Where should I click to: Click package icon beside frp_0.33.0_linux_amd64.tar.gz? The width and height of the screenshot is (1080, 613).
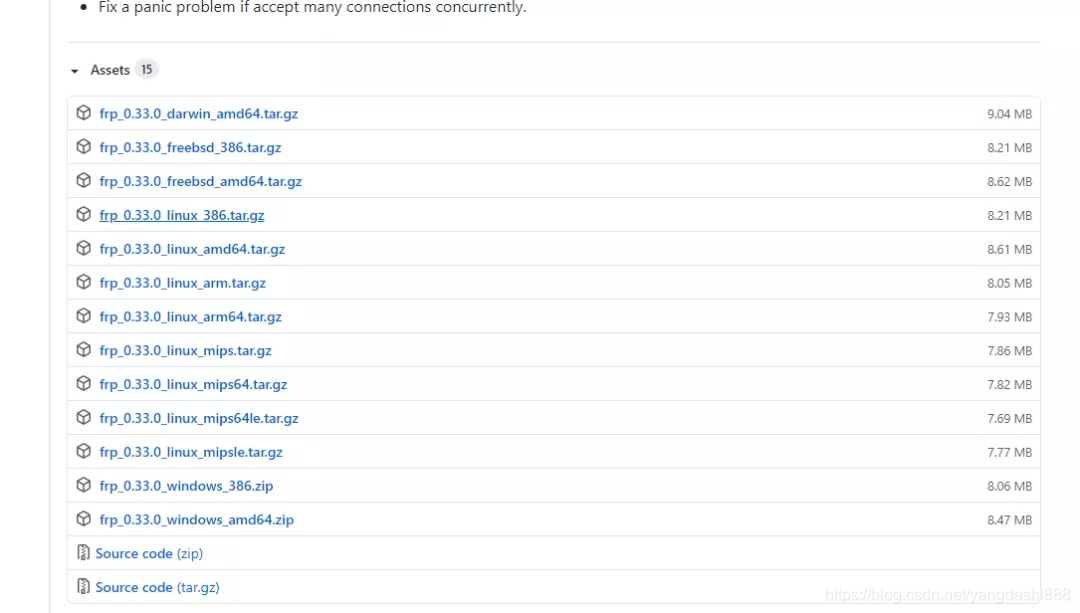(x=83, y=248)
